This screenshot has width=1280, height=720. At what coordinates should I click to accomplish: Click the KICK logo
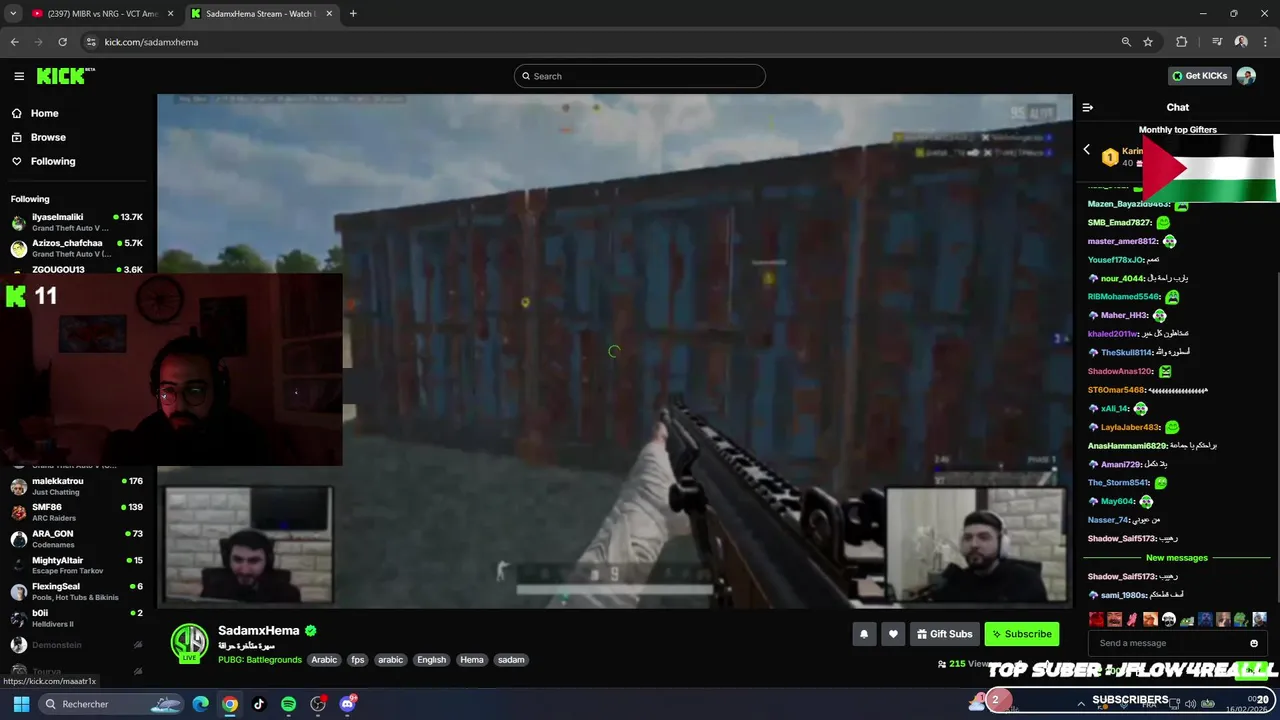(x=65, y=76)
